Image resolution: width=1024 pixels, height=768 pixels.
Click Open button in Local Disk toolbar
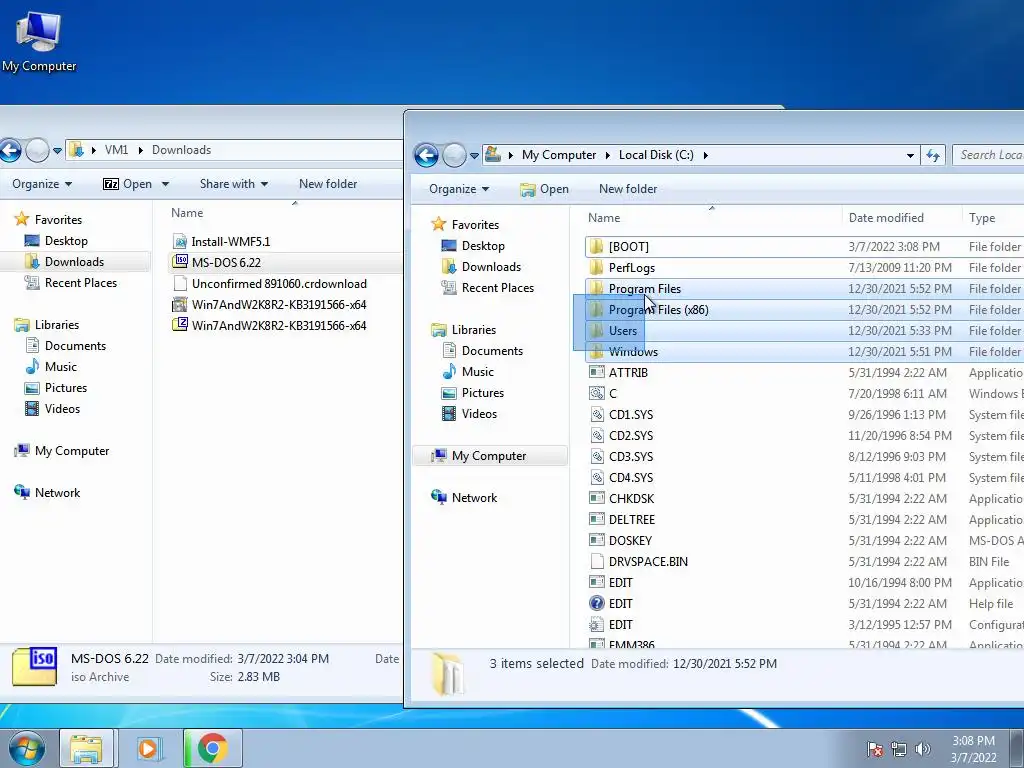(x=544, y=189)
